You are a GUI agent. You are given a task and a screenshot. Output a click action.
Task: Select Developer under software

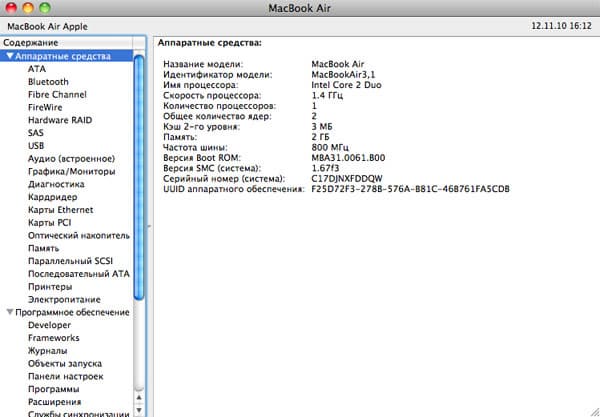[49, 325]
